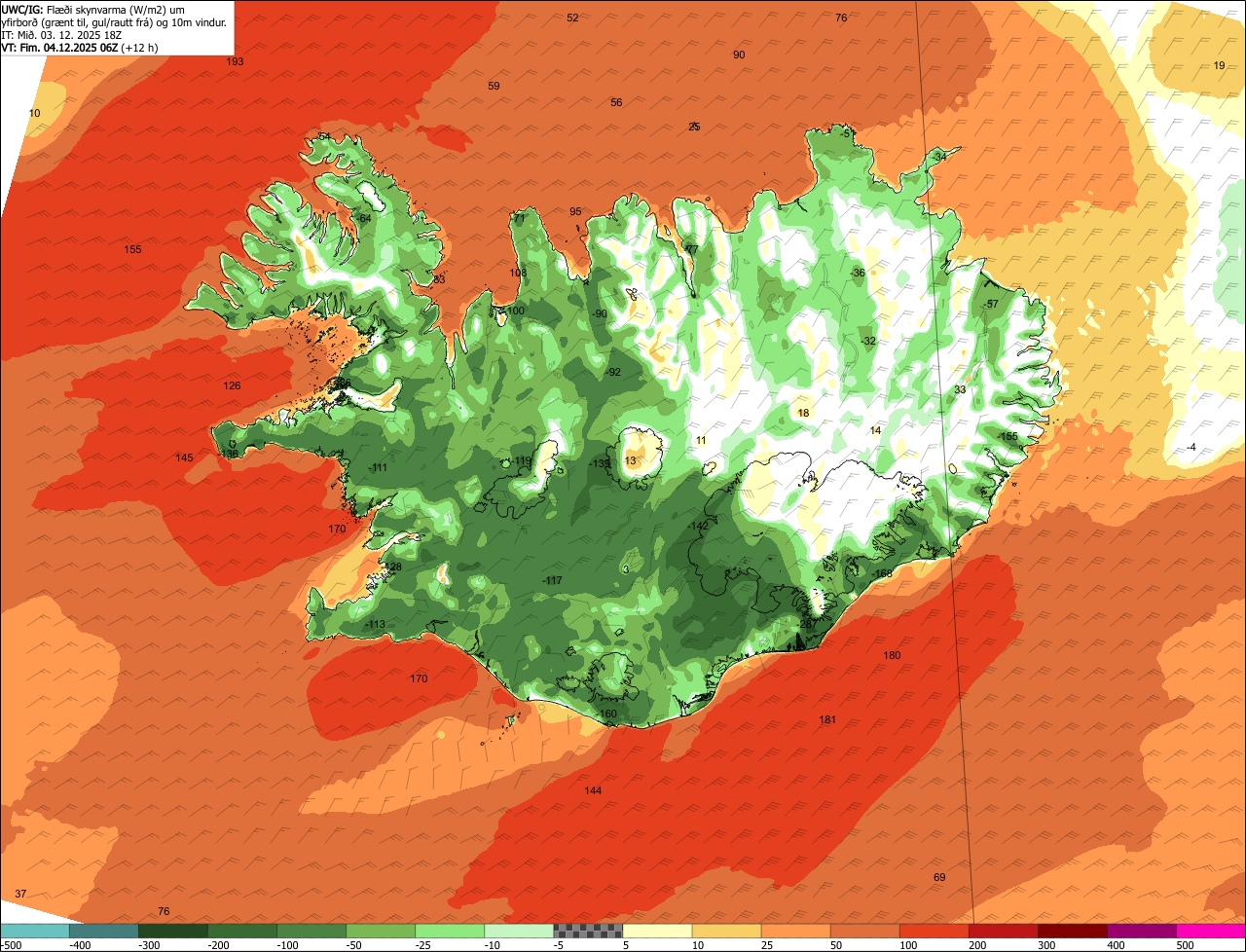Select the magenta legend swatch above 500
The image size is (1246, 952).
point(1210,931)
